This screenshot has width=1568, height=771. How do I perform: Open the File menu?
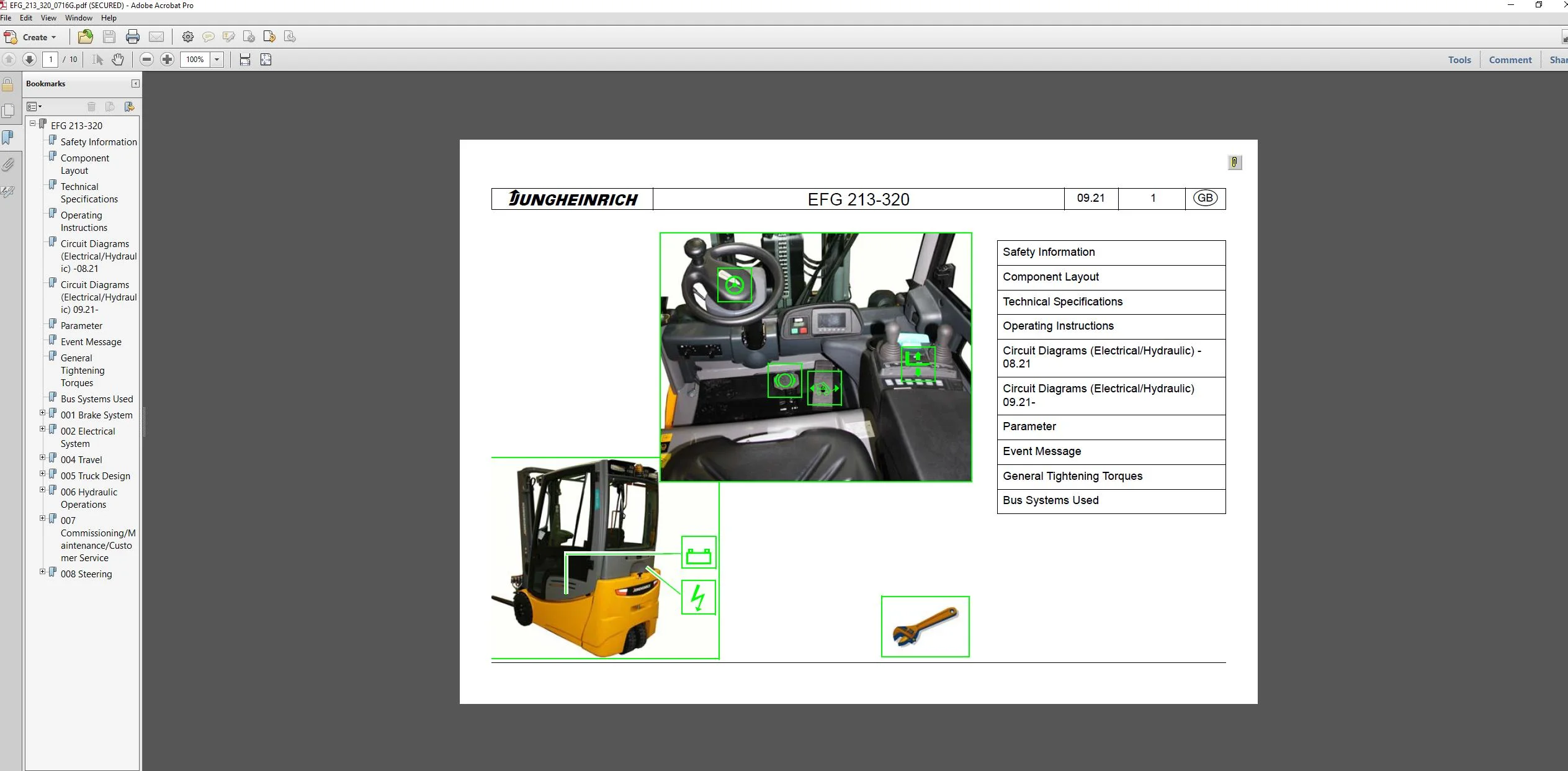6,18
